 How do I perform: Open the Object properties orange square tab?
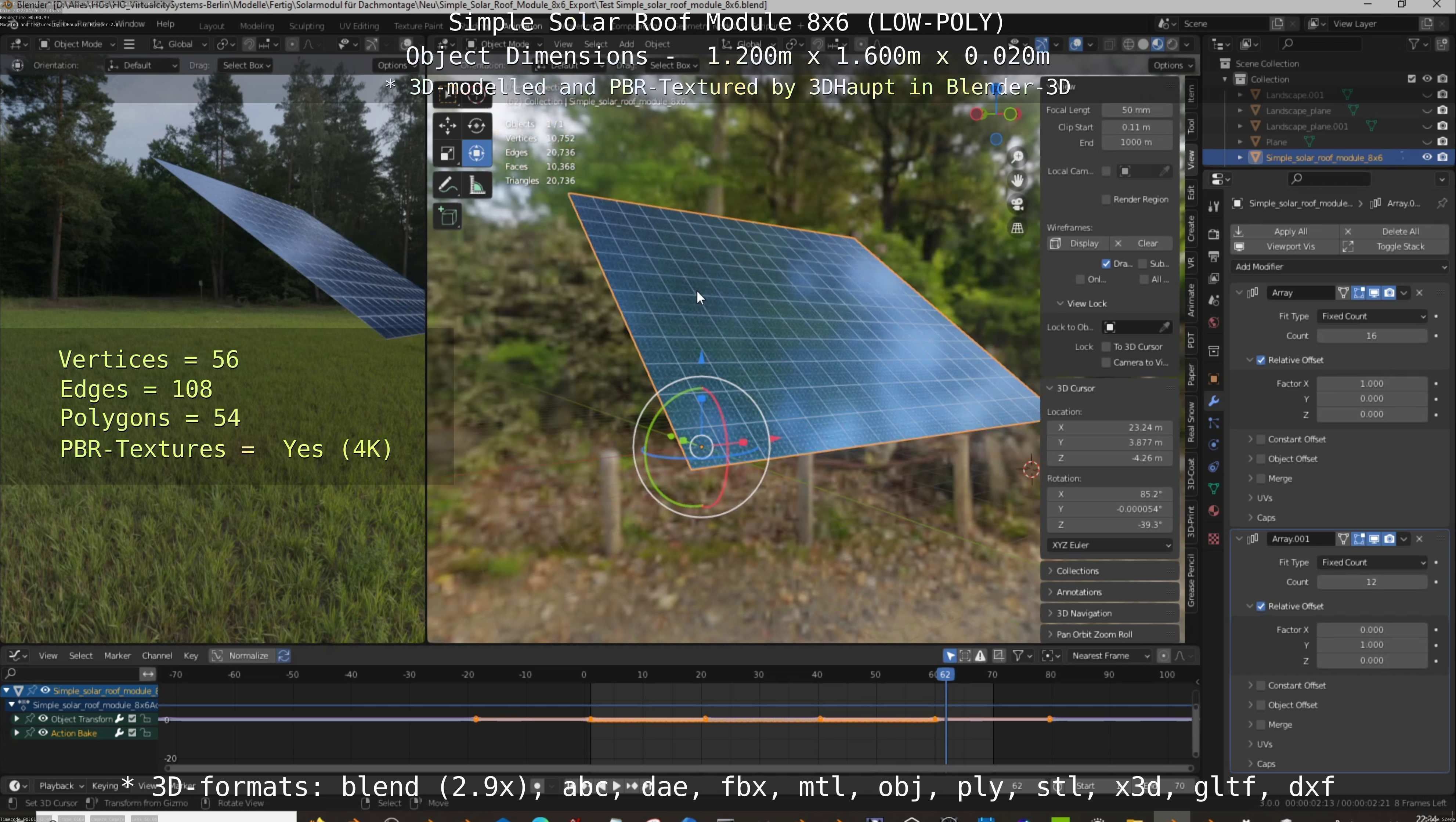point(1214,379)
